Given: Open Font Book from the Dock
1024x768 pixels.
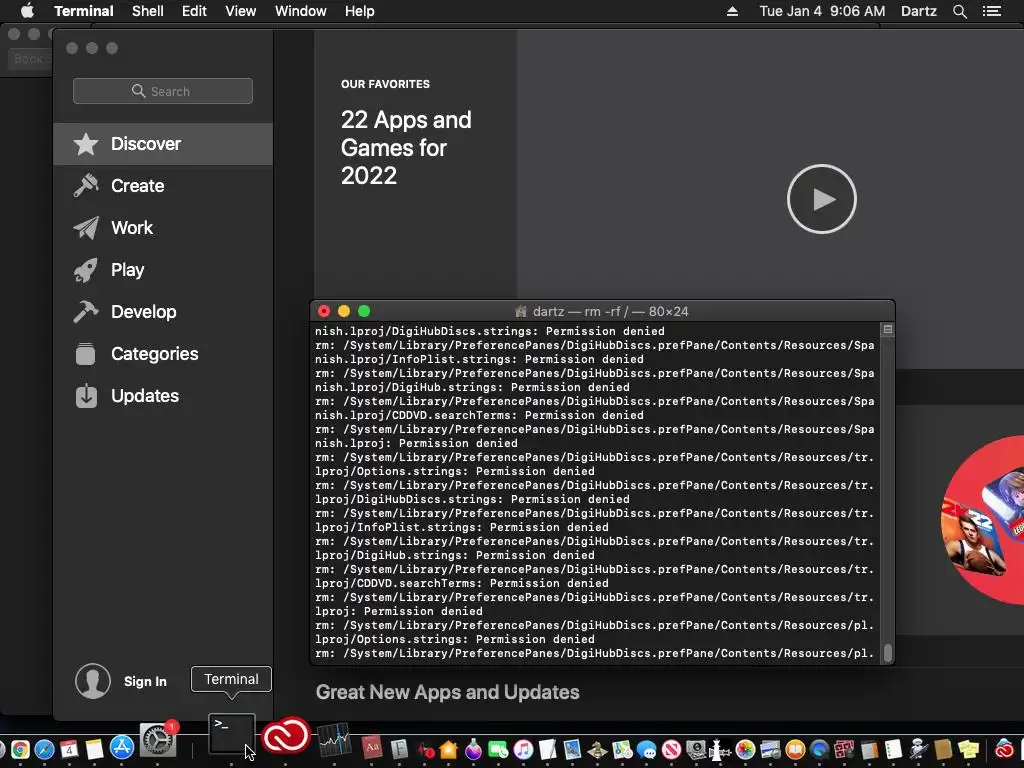Looking at the screenshot, I should click(x=399, y=748).
